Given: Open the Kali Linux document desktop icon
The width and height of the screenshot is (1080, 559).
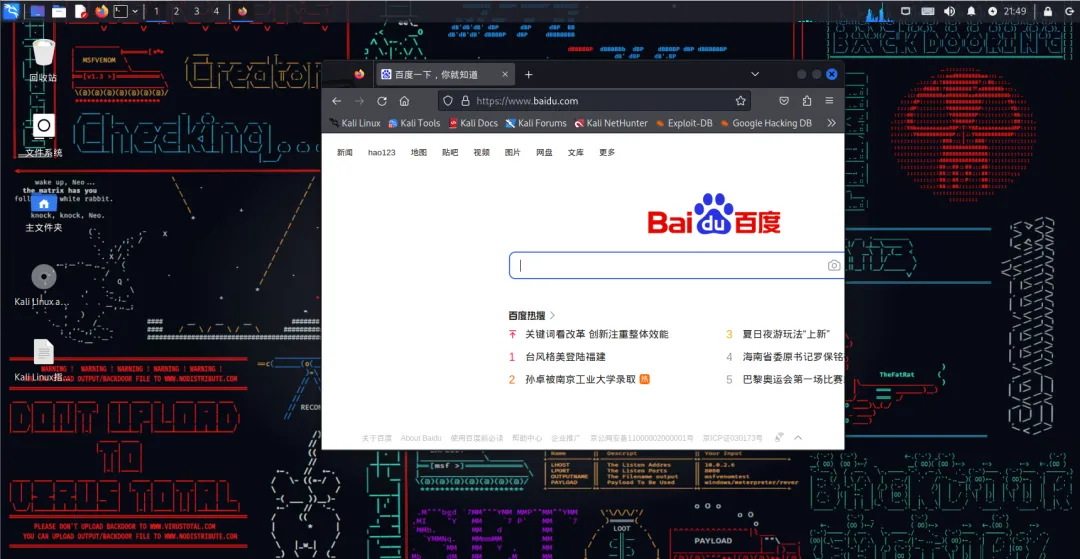Looking at the screenshot, I should point(43,359).
